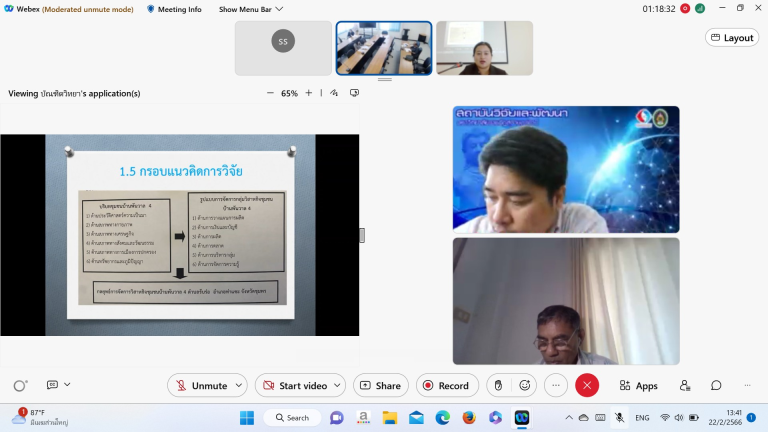
Task: Open the Layout options
Action: [731, 38]
